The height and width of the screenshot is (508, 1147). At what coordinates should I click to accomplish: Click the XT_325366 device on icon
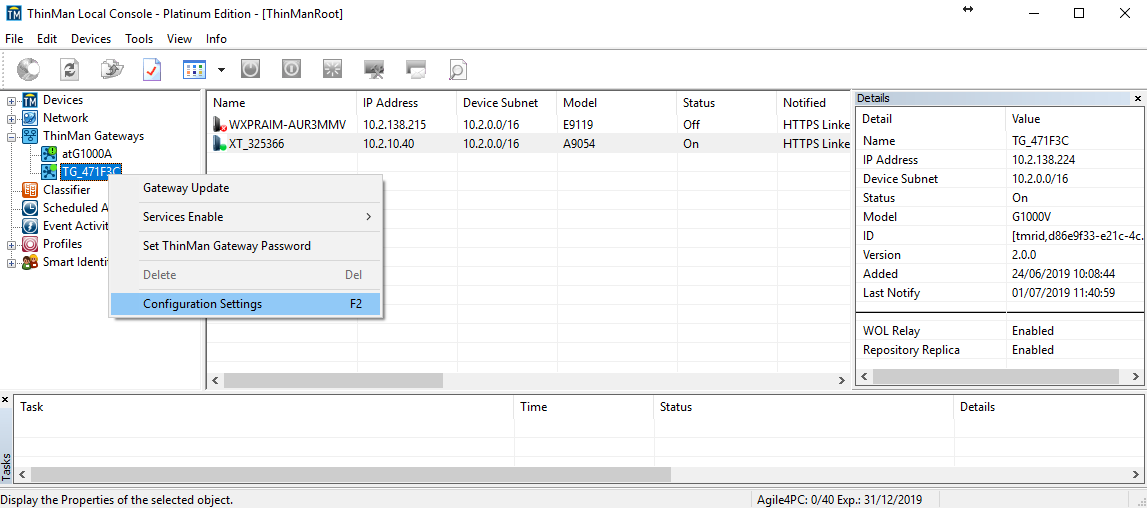[219, 143]
